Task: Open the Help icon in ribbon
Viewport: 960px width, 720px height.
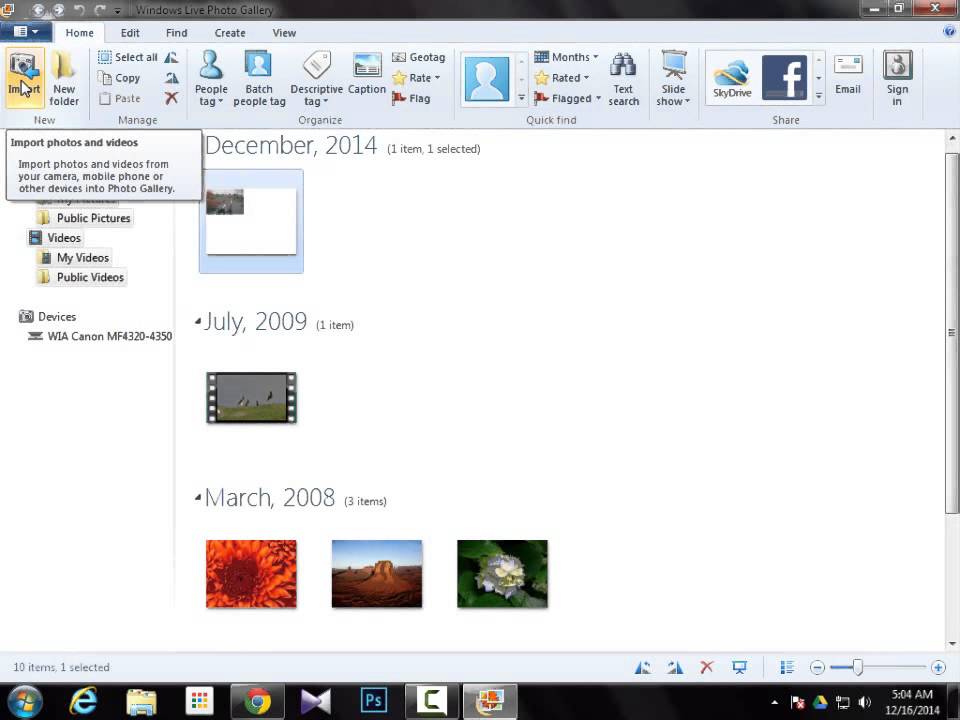Action: point(950,31)
